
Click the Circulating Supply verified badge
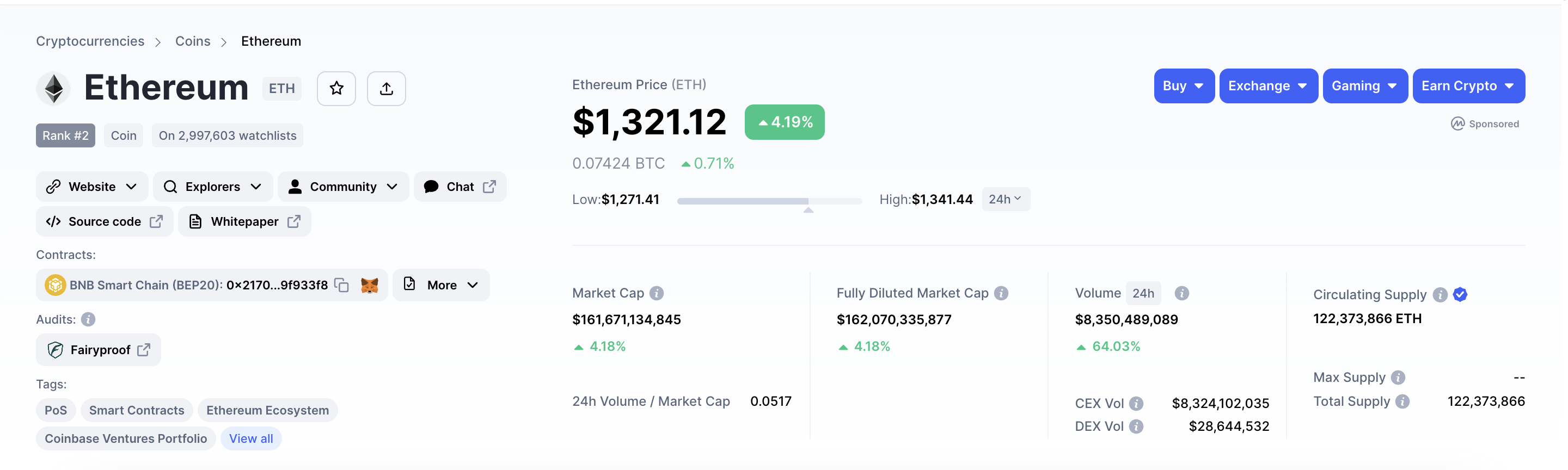[1460, 294]
